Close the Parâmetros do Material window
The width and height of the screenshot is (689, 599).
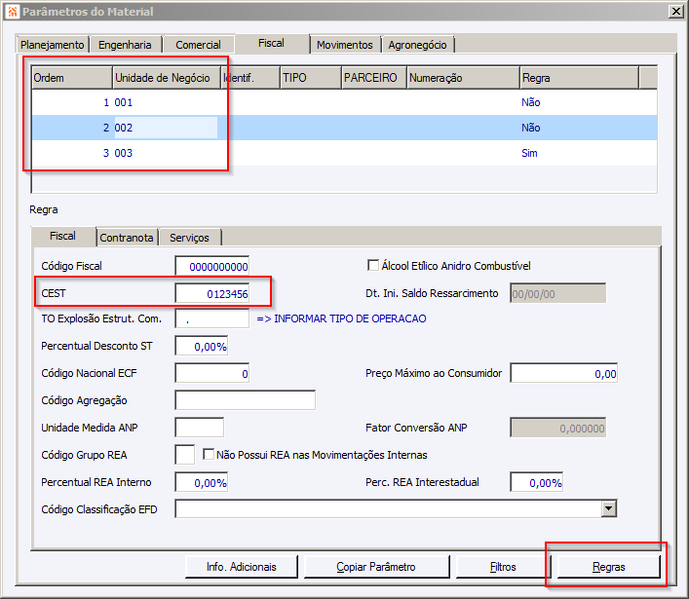click(x=676, y=11)
